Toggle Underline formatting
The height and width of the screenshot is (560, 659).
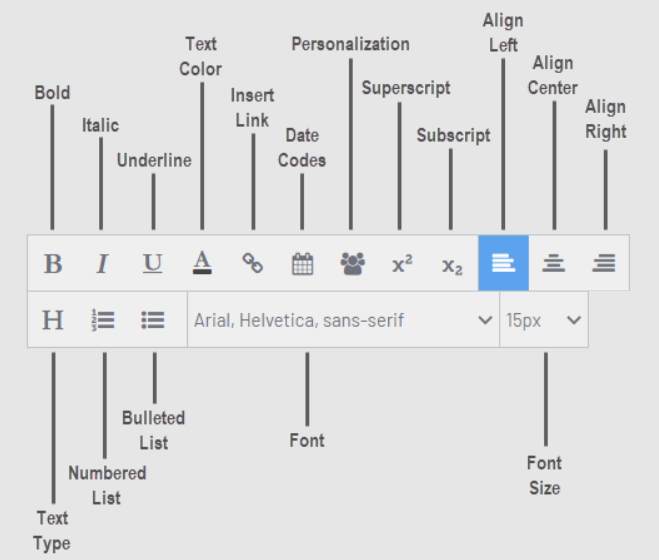point(152,264)
